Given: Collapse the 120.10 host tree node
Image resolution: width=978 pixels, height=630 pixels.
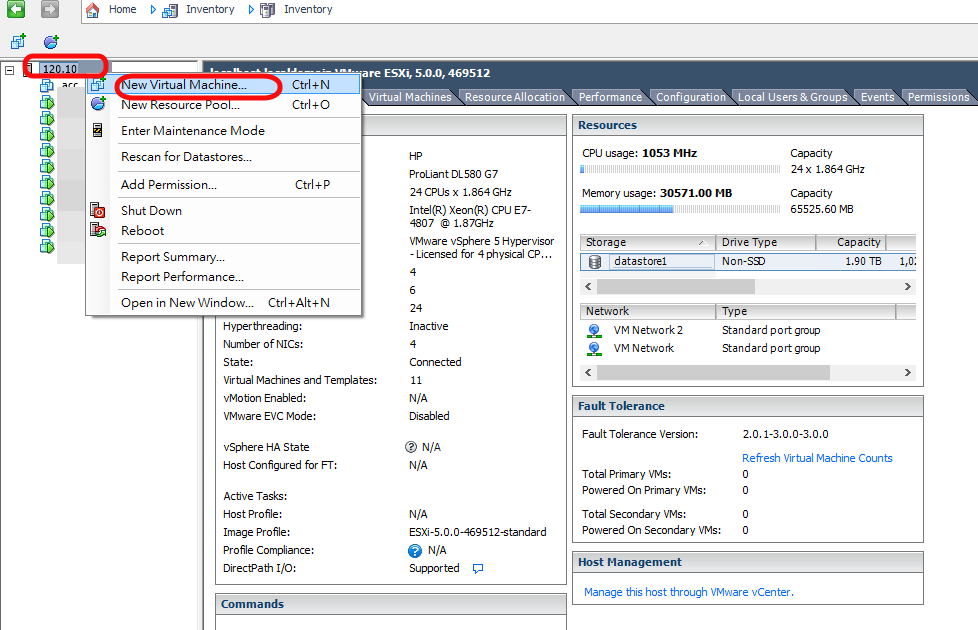Looking at the screenshot, I should (10, 69).
